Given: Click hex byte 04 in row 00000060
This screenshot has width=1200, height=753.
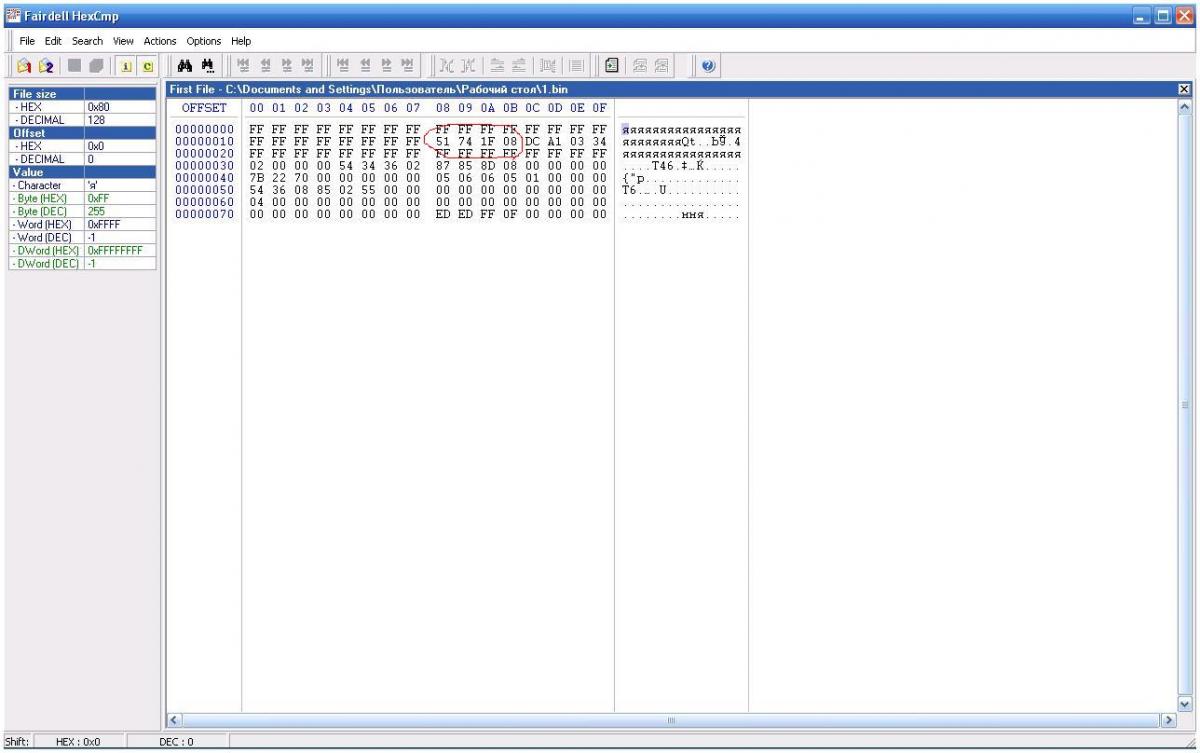Looking at the screenshot, I should [256, 202].
